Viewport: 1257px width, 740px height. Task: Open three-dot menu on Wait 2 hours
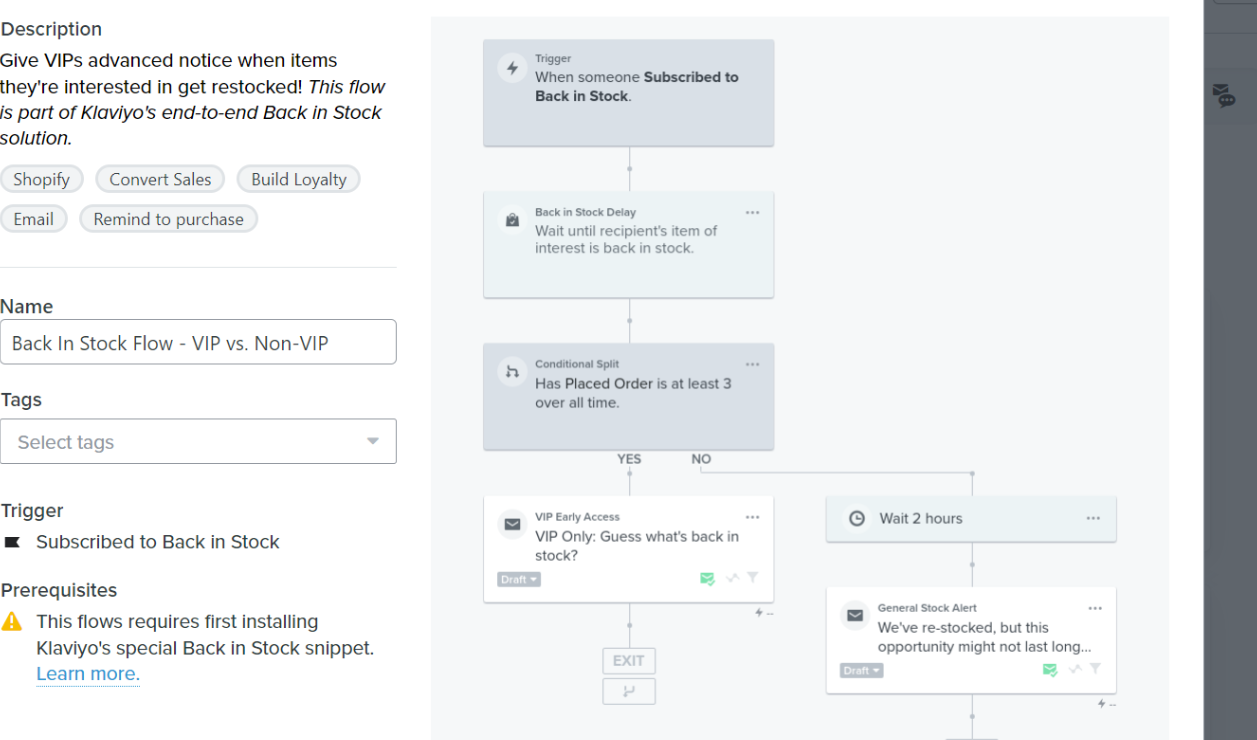tap(1093, 519)
